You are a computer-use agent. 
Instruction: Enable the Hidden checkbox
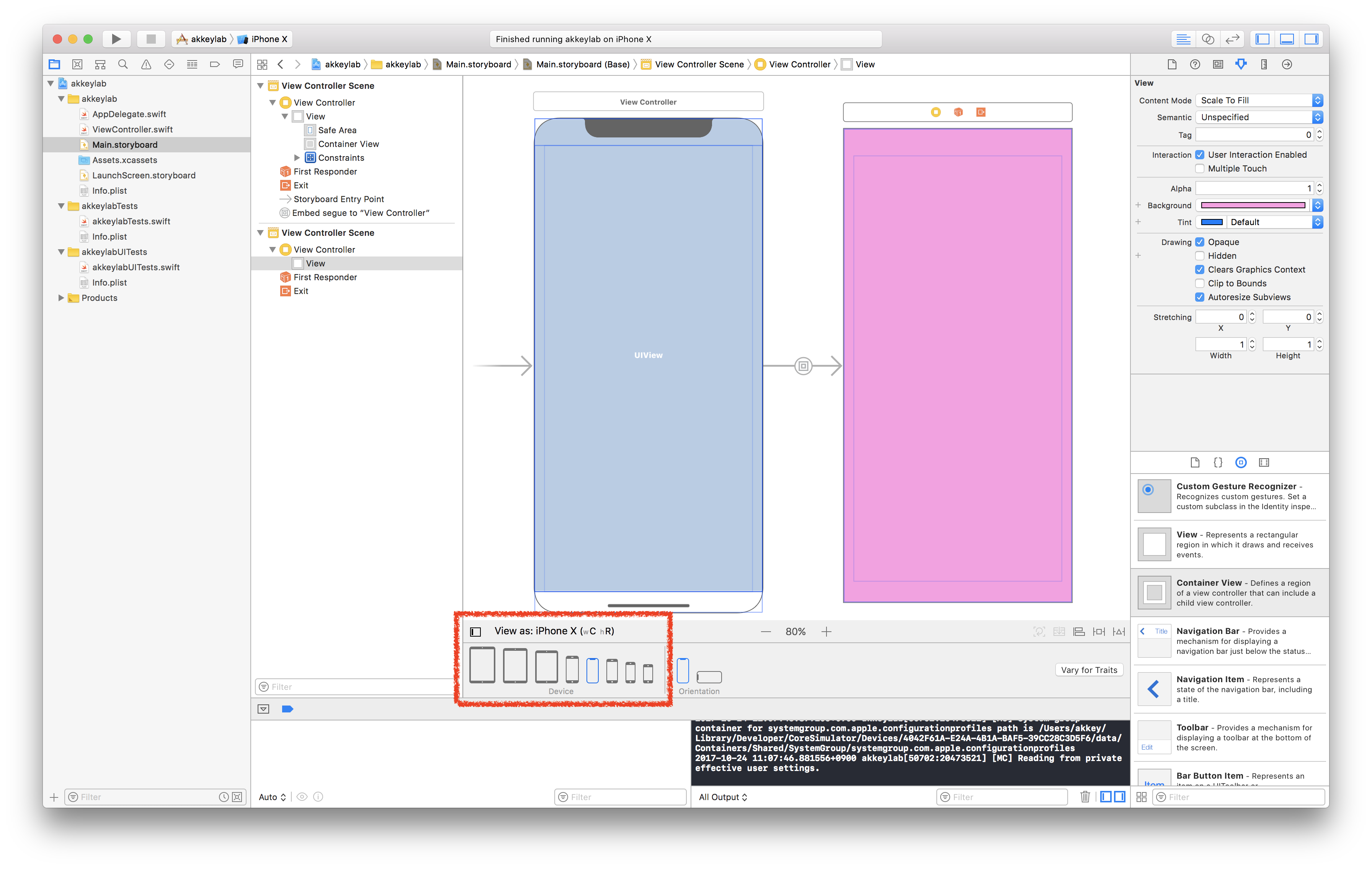[1200, 256]
